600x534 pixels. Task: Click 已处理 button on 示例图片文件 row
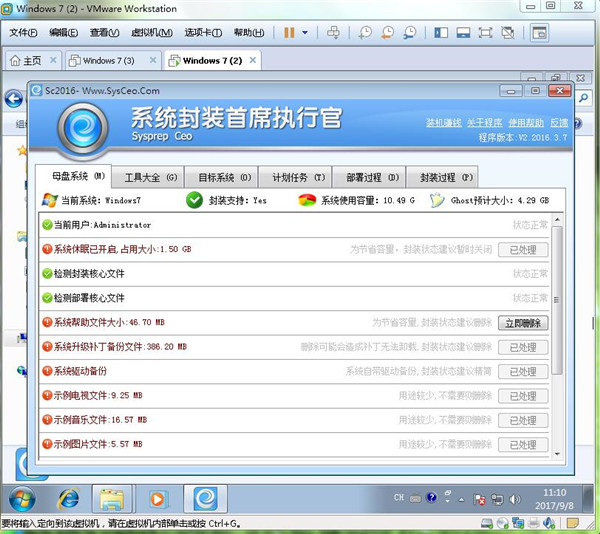click(x=523, y=444)
